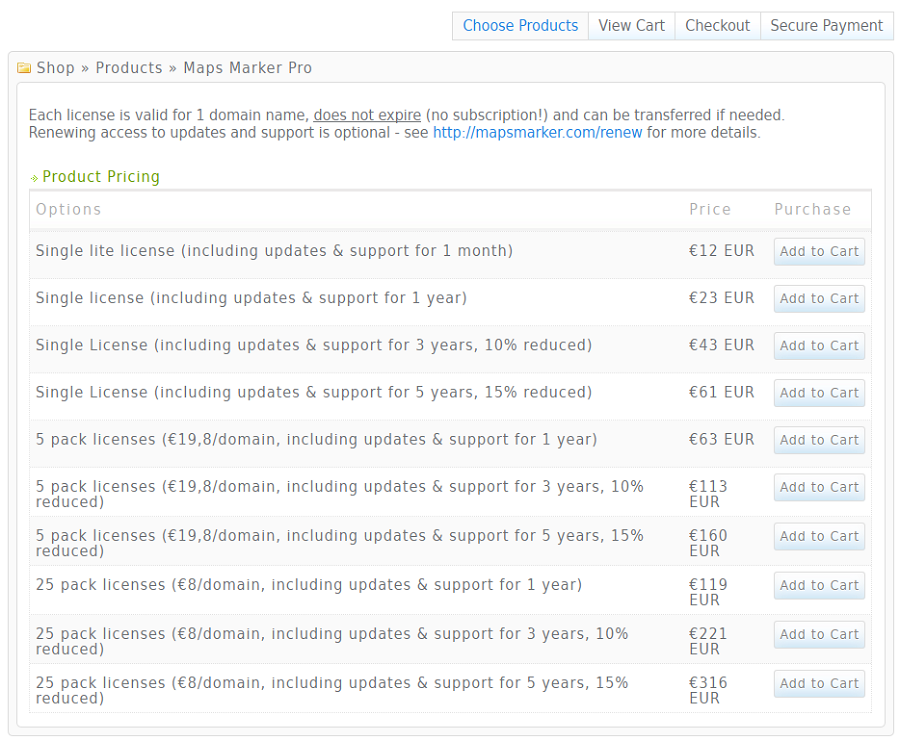Screen dimensions: 900x741
Task: Go to the Secure Payment tab
Action: [x=827, y=25]
